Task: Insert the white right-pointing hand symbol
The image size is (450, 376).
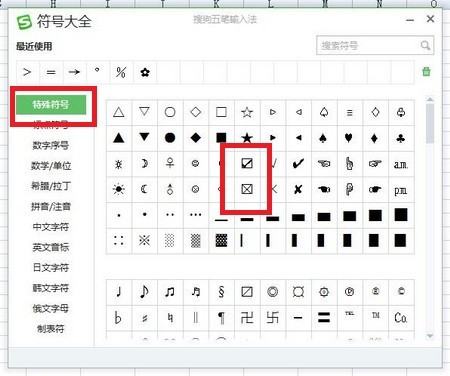Action: coord(375,163)
